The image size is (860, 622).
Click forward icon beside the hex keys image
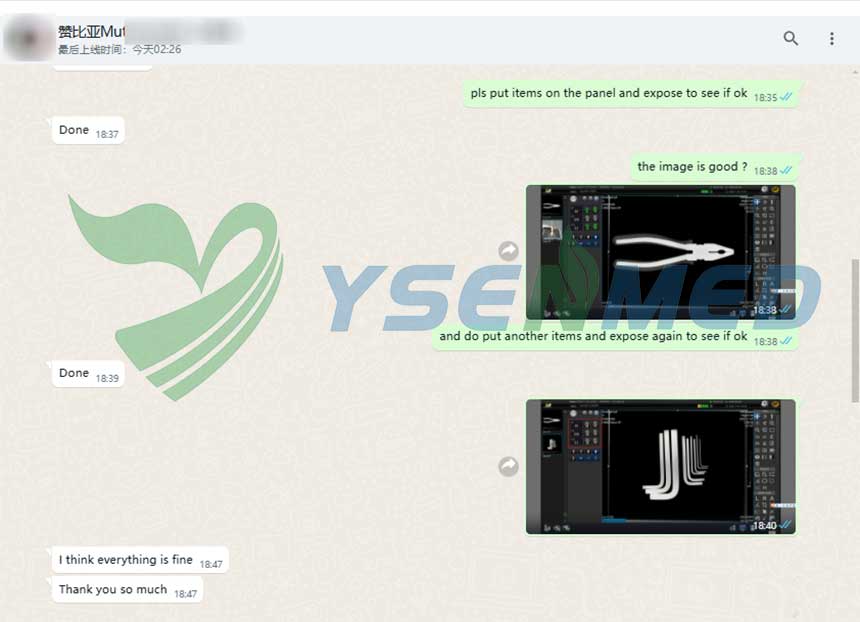click(509, 467)
